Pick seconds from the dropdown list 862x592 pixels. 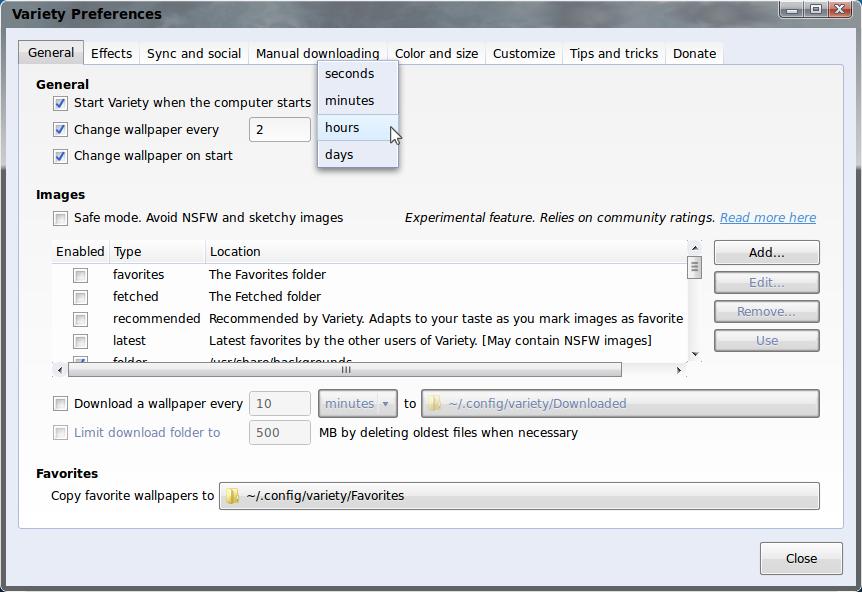pos(349,74)
